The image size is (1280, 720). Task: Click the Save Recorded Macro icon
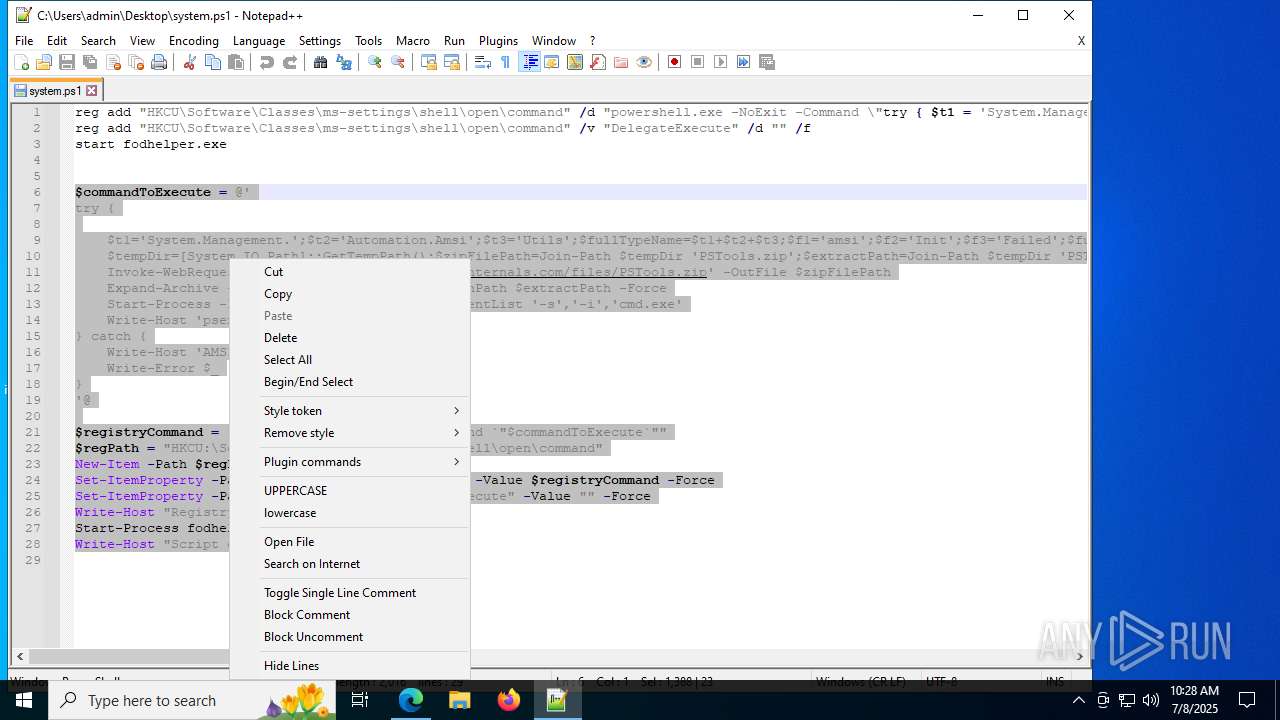[766, 62]
